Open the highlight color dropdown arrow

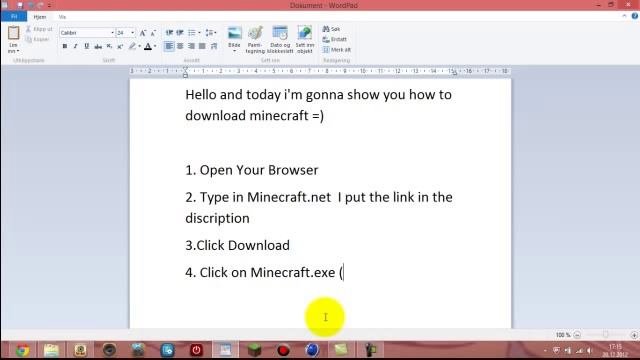(x=140, y=47)
